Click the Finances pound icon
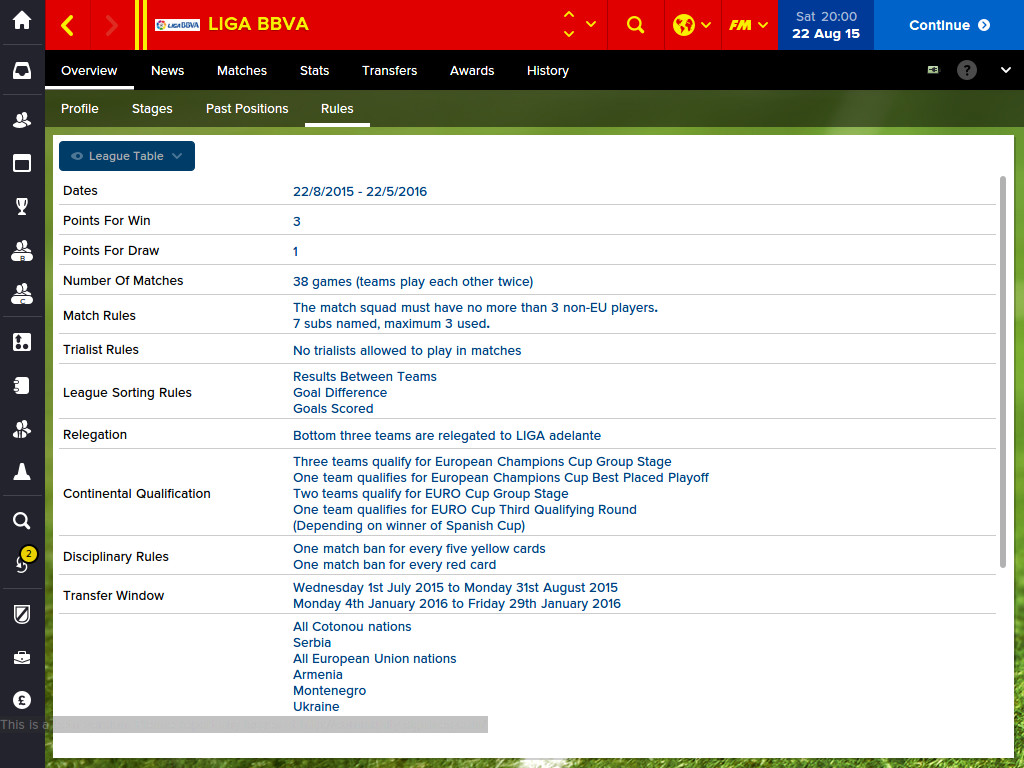Image resolution: width=1024 pixels, height=768 pixels. [21, 700]
